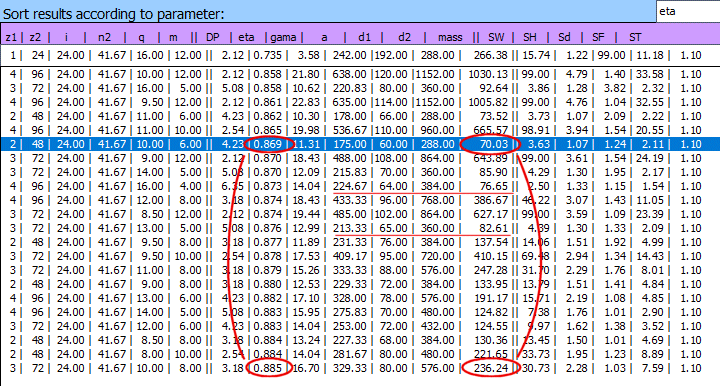Select the row with SW 1005.82
Viewport: 720px width, 386px height.
tap(360, 102)
